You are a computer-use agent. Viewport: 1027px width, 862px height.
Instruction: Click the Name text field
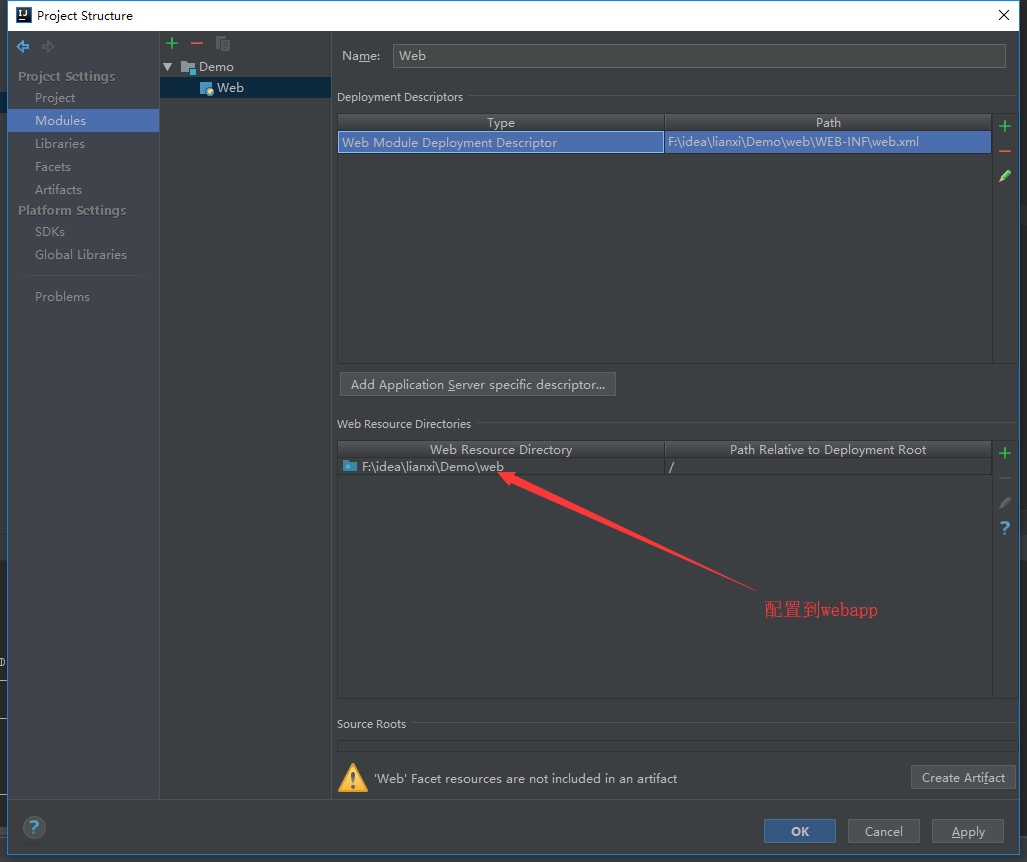pos(698,56)
